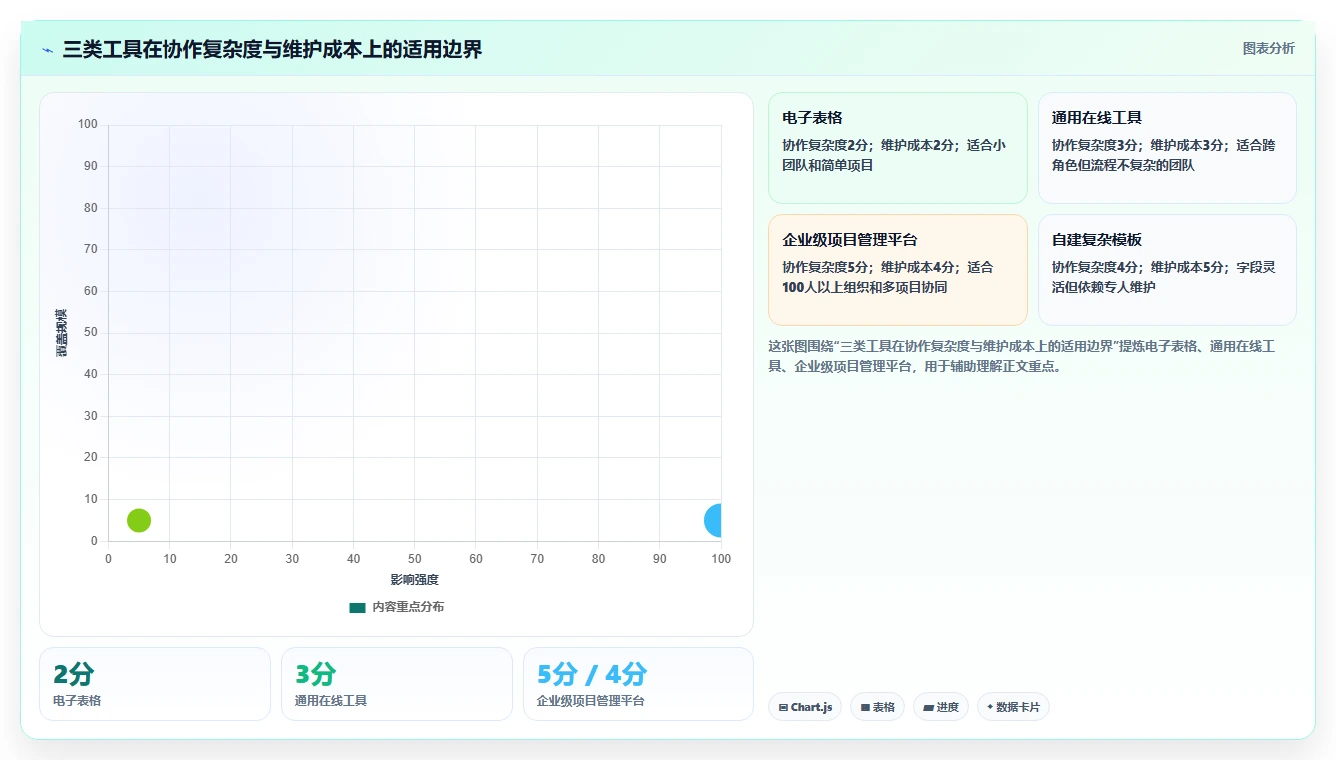1336x760 pixels.
Task: Click the description paragraph beginning 这张图围绕
Action: coord(1021,356)
